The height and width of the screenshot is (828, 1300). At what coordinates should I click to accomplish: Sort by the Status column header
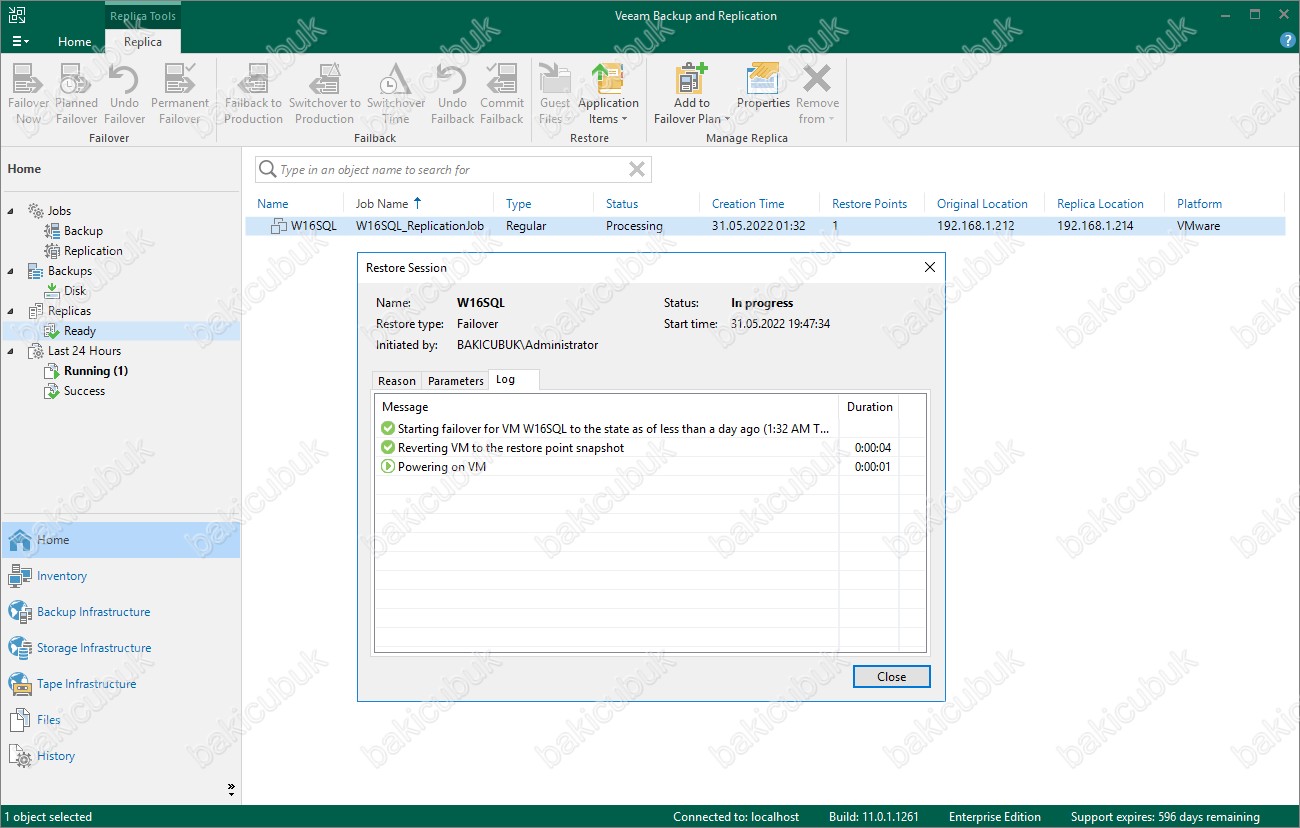point(622,204)
